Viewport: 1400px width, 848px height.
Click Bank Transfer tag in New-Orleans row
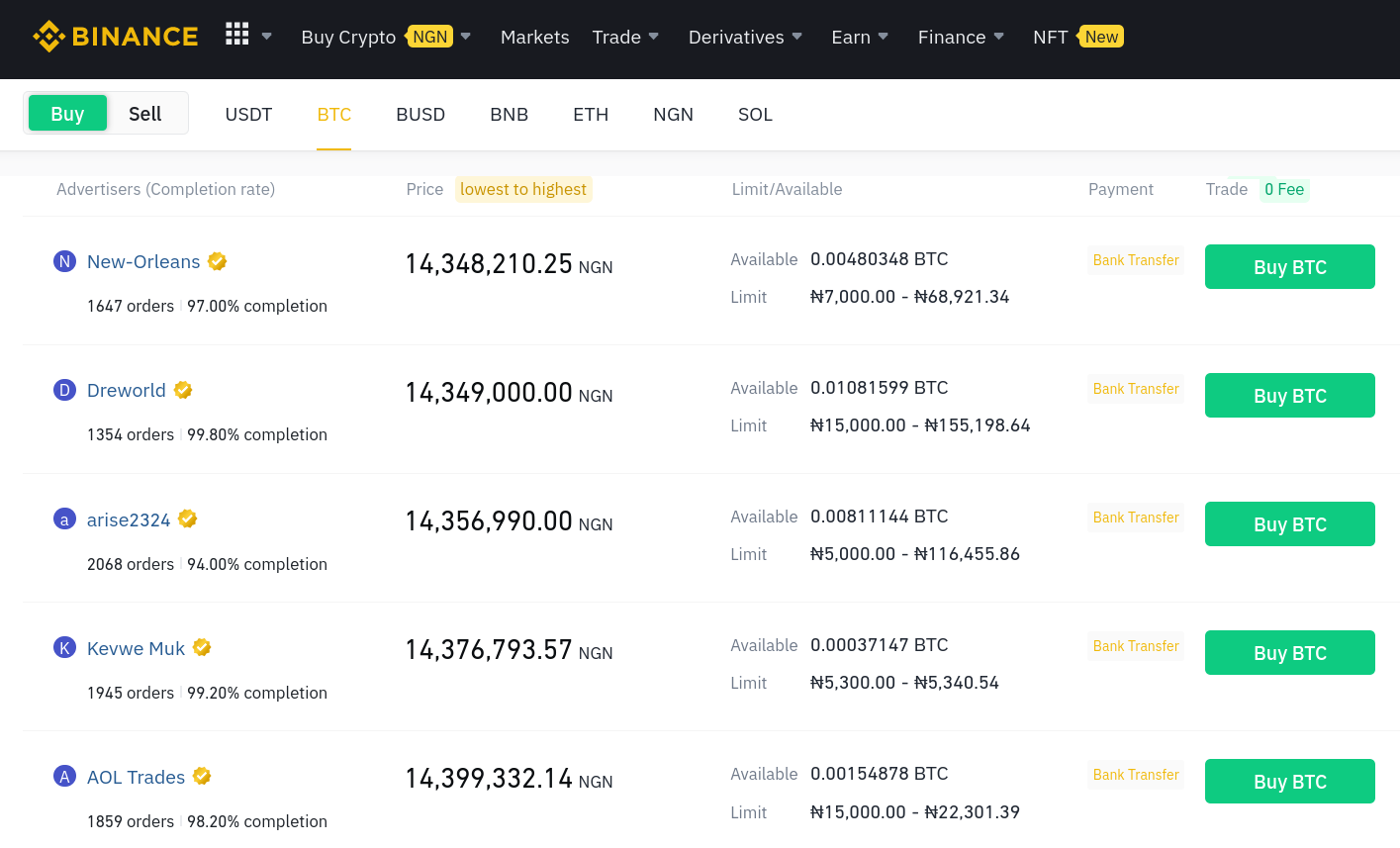(x=1136, y=260)
